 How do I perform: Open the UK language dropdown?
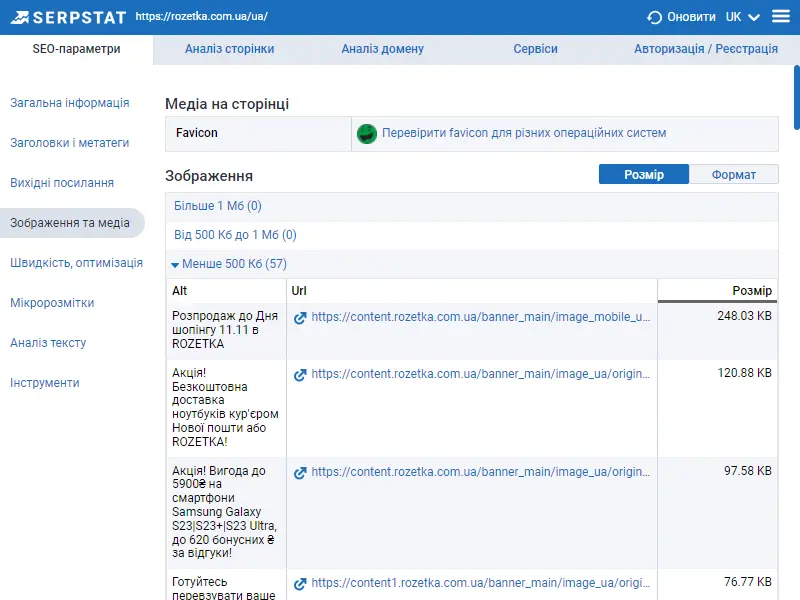pos(743,17)
